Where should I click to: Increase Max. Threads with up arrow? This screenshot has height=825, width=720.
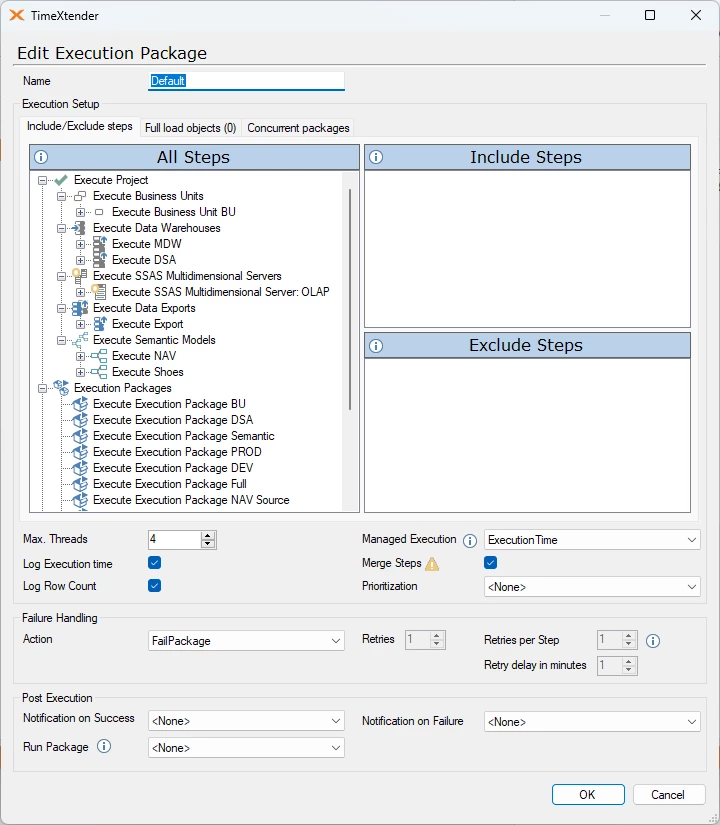208,536
